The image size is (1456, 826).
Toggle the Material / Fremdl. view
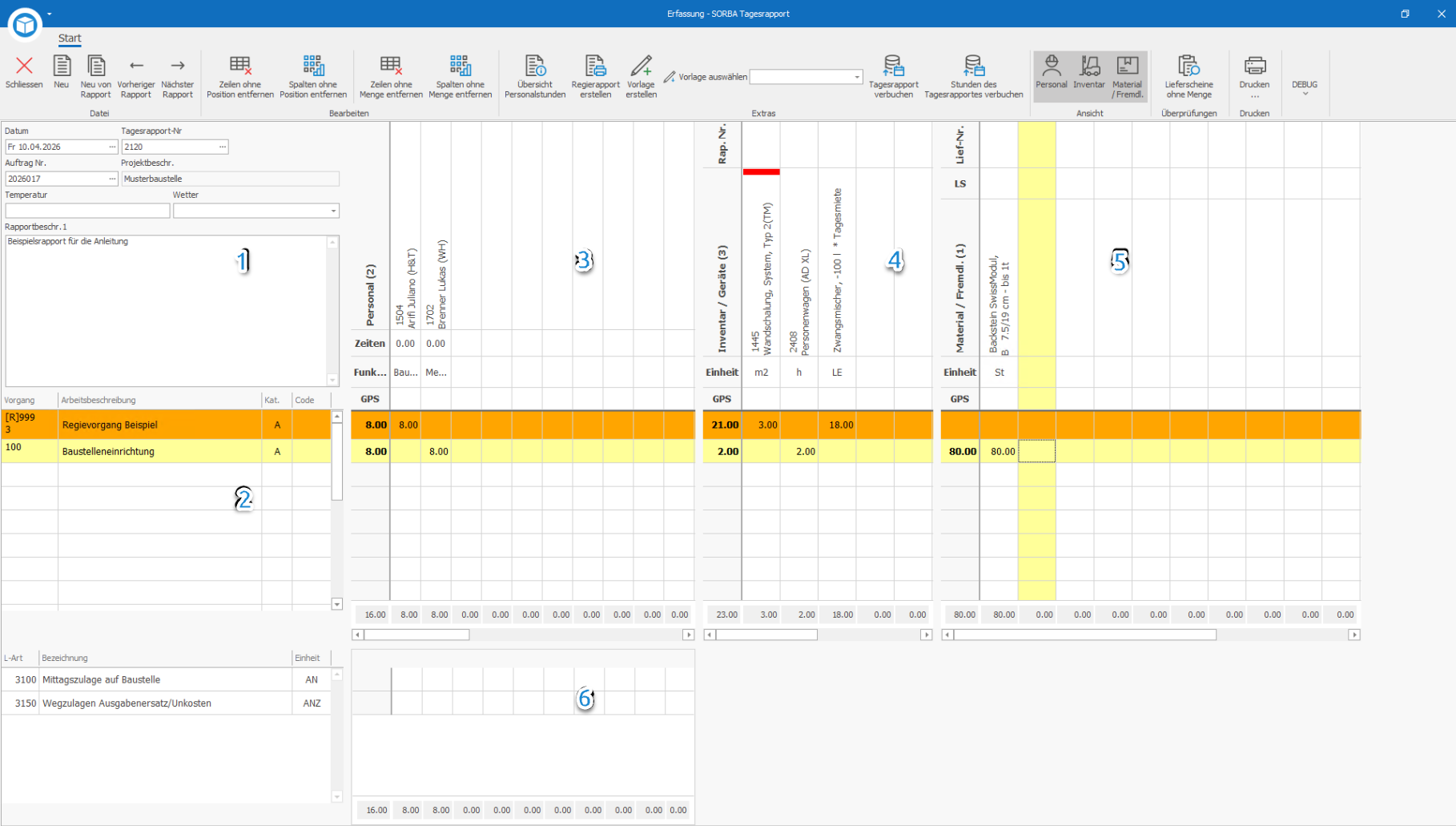1128,76
